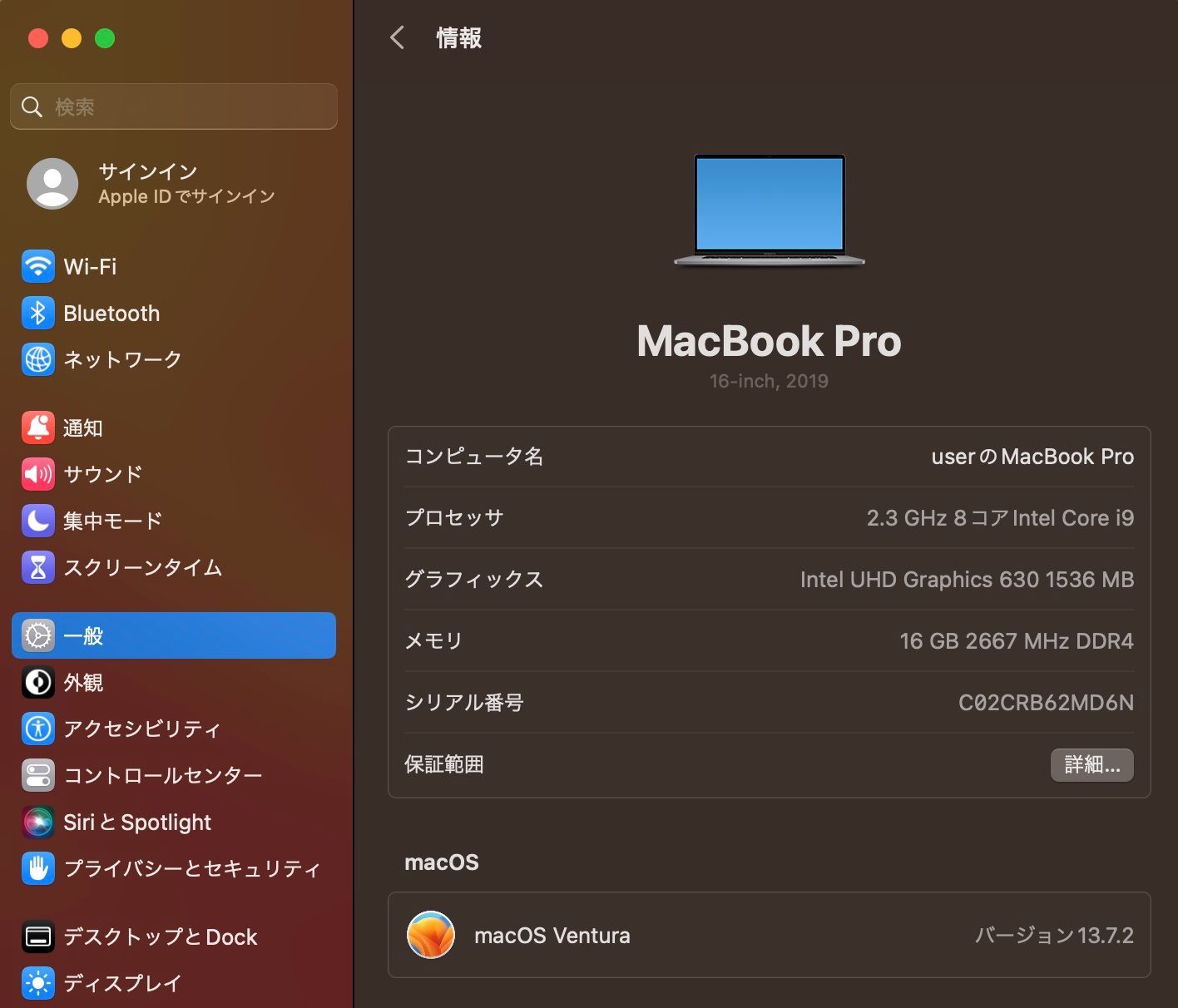Click the プロセッサ row label
This screenshot has height=1008, width=1178.
[453, 518]
